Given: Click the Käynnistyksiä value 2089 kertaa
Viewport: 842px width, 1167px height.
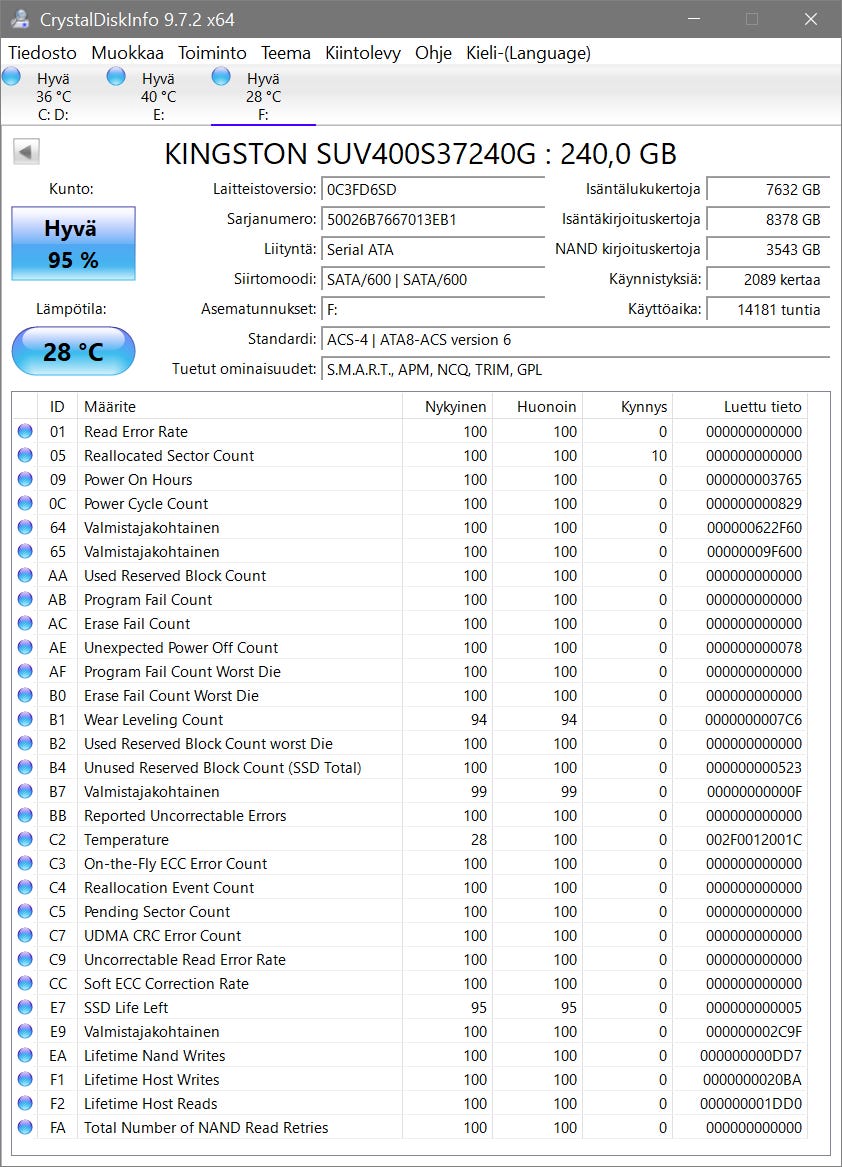Looking at the screenshot, I should pyautogui.click(x=768, y=280).
